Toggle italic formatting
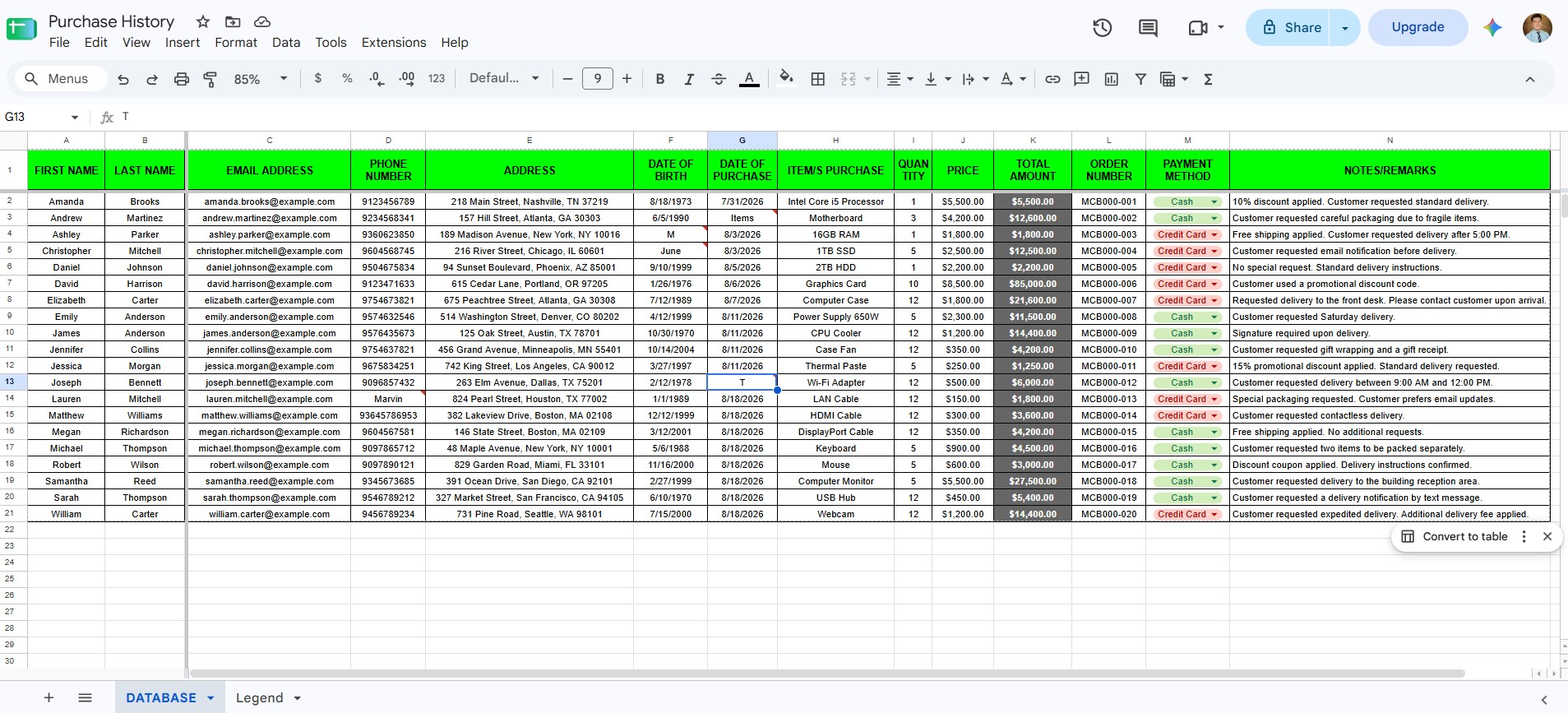This screenshot has width=1568, height=713. [689, 79]
